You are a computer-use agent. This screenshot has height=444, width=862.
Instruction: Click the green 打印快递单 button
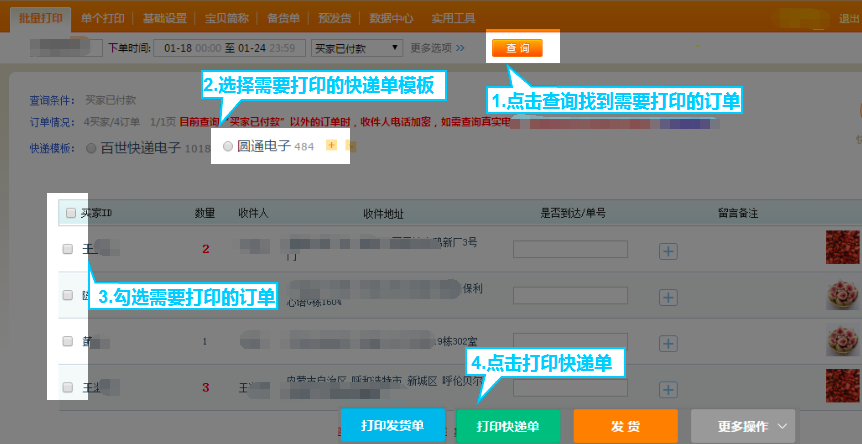(x=508, y=426)
